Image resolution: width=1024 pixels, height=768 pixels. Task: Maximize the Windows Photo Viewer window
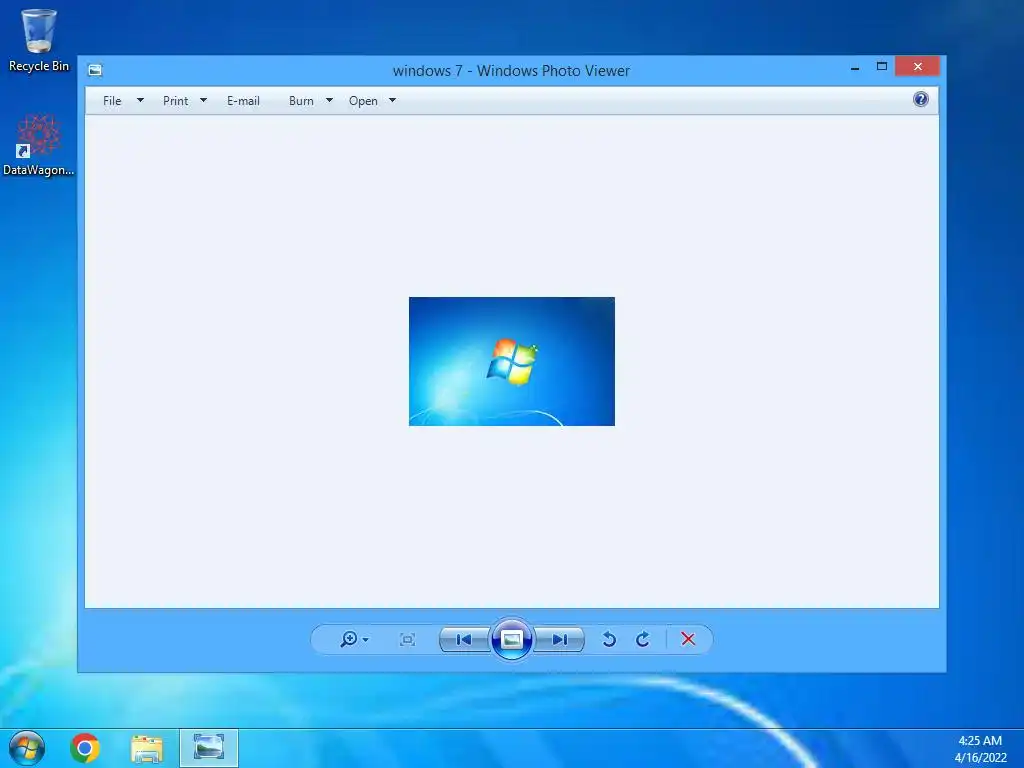point(882,67)
